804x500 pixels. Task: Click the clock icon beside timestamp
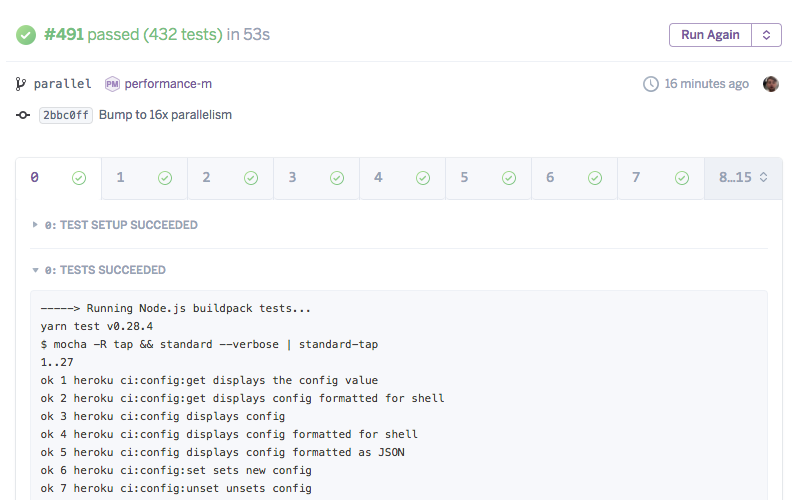pyautogui.click(x=651, y=84)
